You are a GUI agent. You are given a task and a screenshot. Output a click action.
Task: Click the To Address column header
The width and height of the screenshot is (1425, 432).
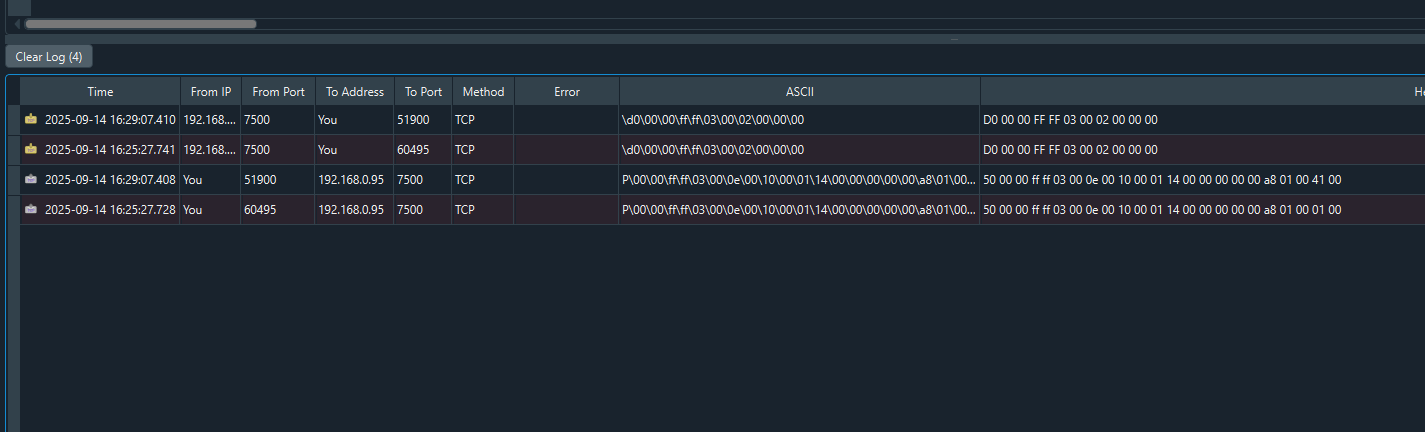tap(354, 91)
